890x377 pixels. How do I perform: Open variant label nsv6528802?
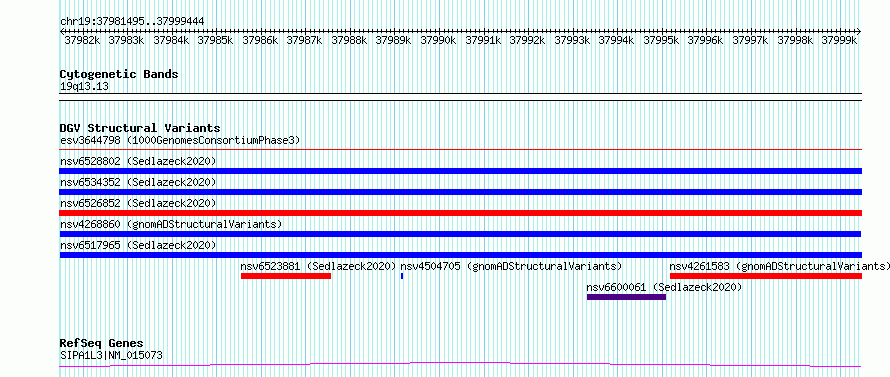[138, 161]
